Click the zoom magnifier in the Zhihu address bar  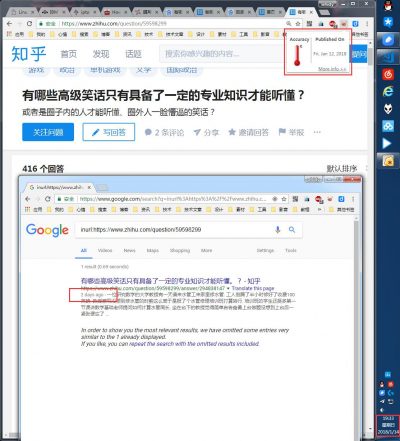click(x=289, y=24)
